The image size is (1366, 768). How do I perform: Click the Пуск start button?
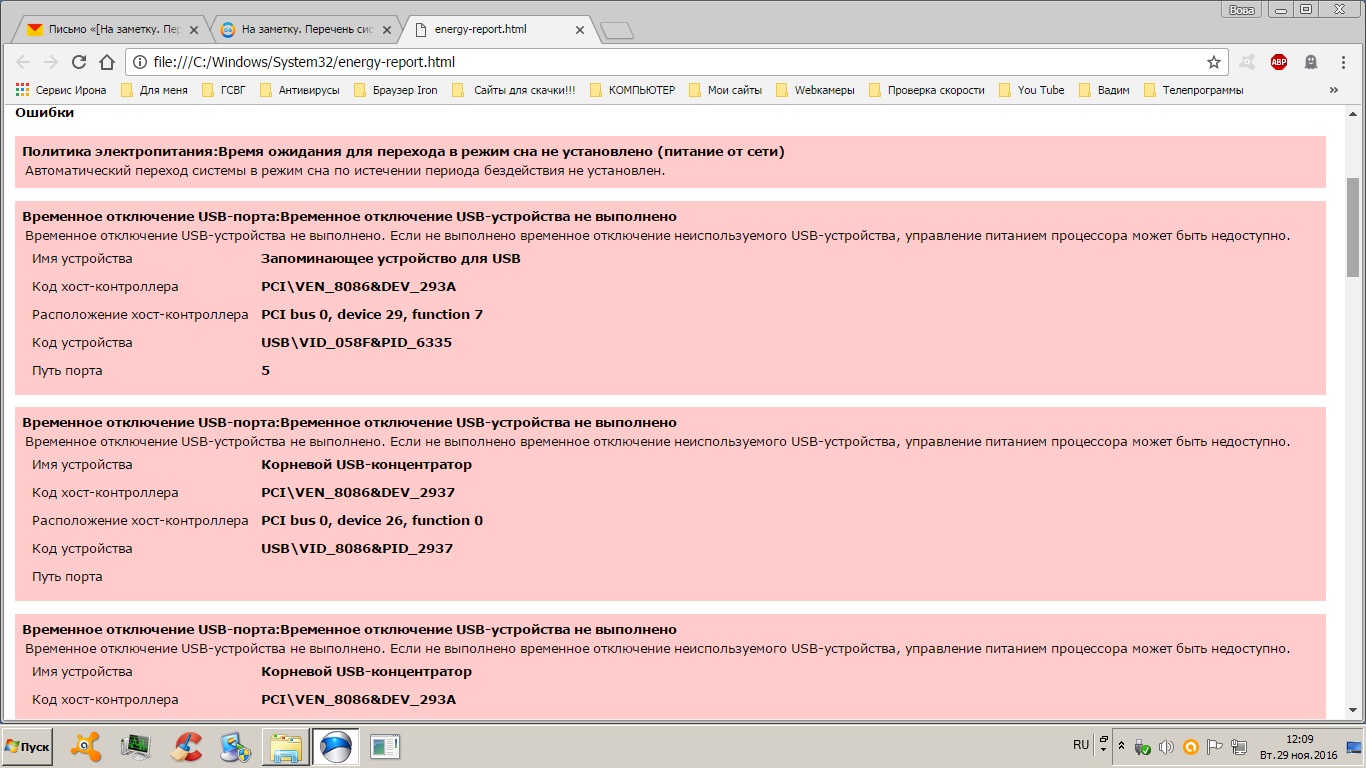pos(27,747)
